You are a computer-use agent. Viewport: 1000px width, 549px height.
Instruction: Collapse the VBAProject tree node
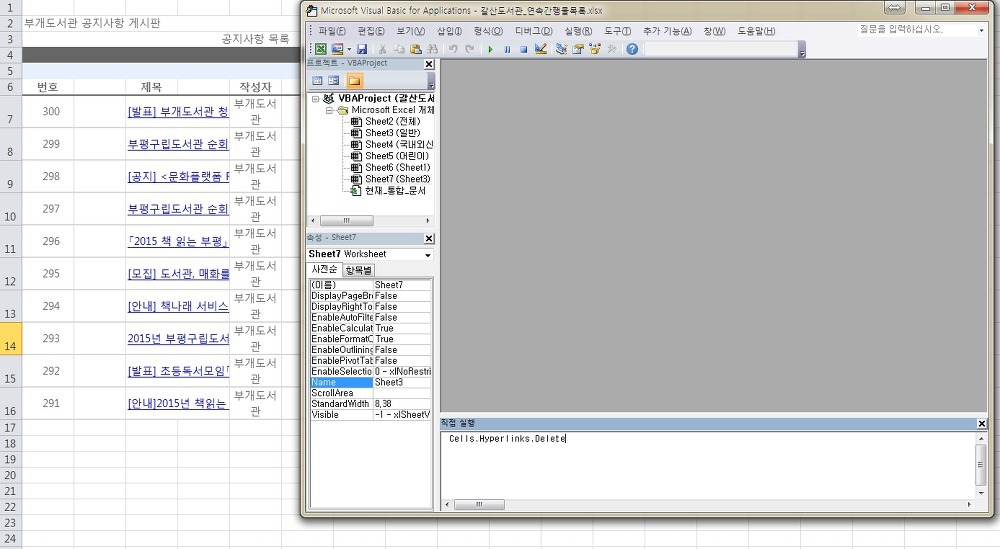click(x=315, y=99)
